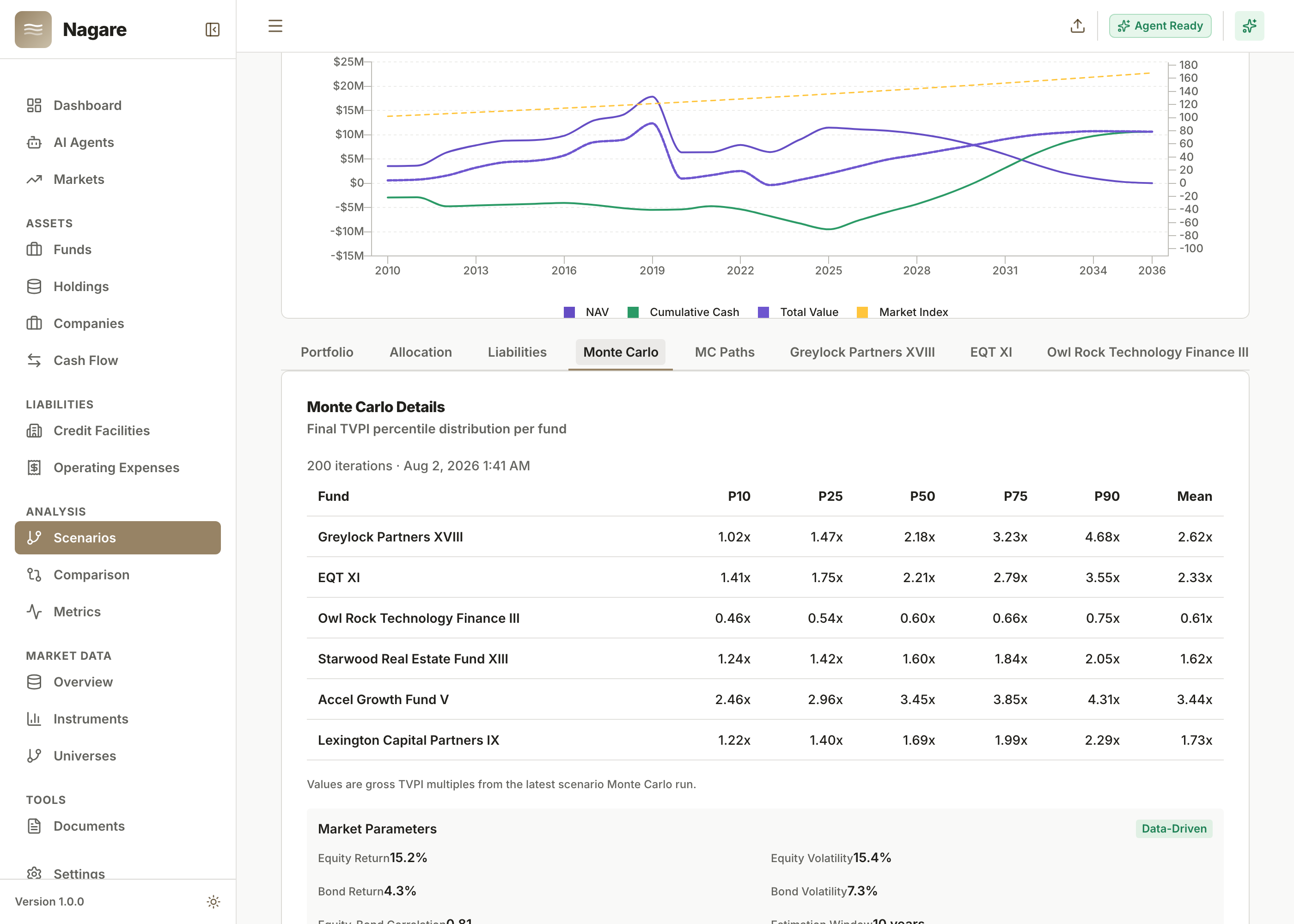1294x924 pixels.
Task: Select Starwood Real Estate Fund XIII row
Action: pos(765,659)
